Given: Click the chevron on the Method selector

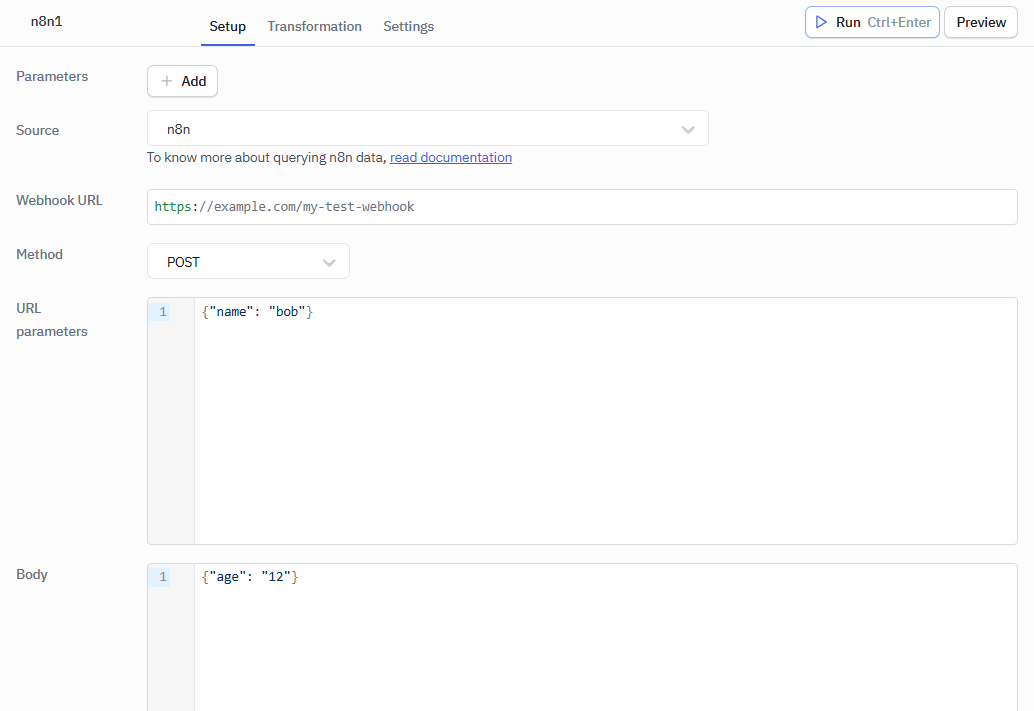Looking at the screenshot, I should (328, 261).
